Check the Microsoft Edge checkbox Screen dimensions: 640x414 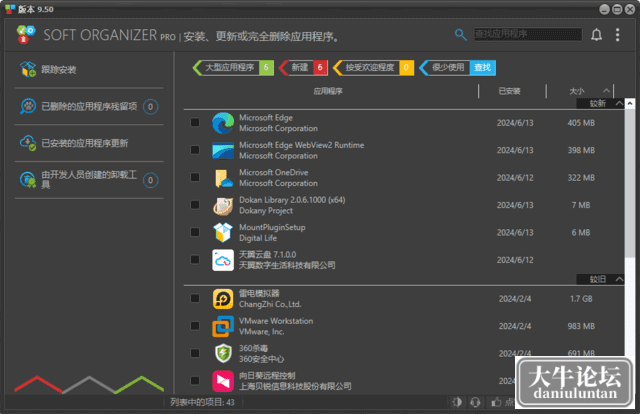[x=195, y=122]
